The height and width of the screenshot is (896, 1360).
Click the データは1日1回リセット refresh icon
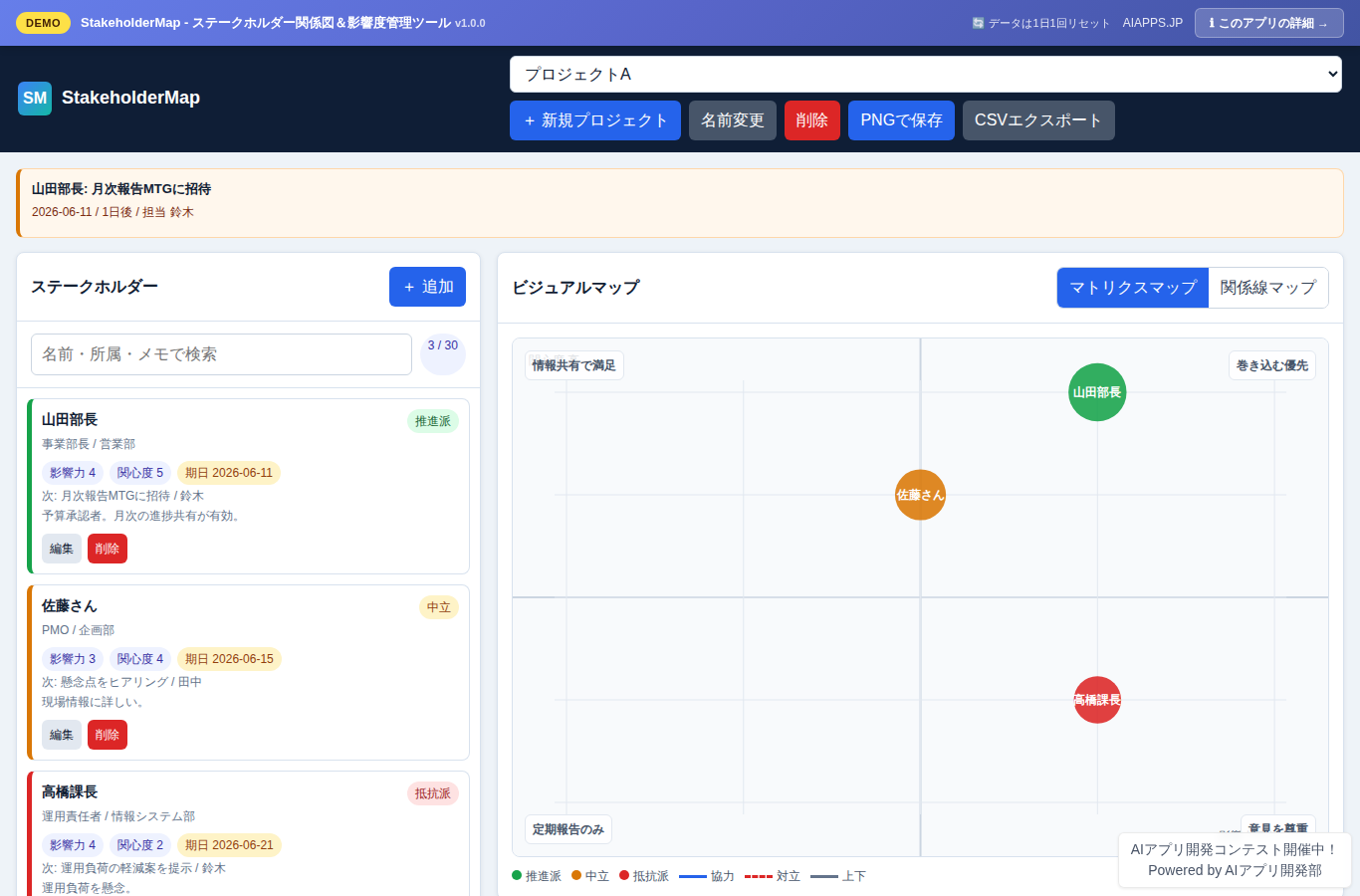tap(978, 23)
